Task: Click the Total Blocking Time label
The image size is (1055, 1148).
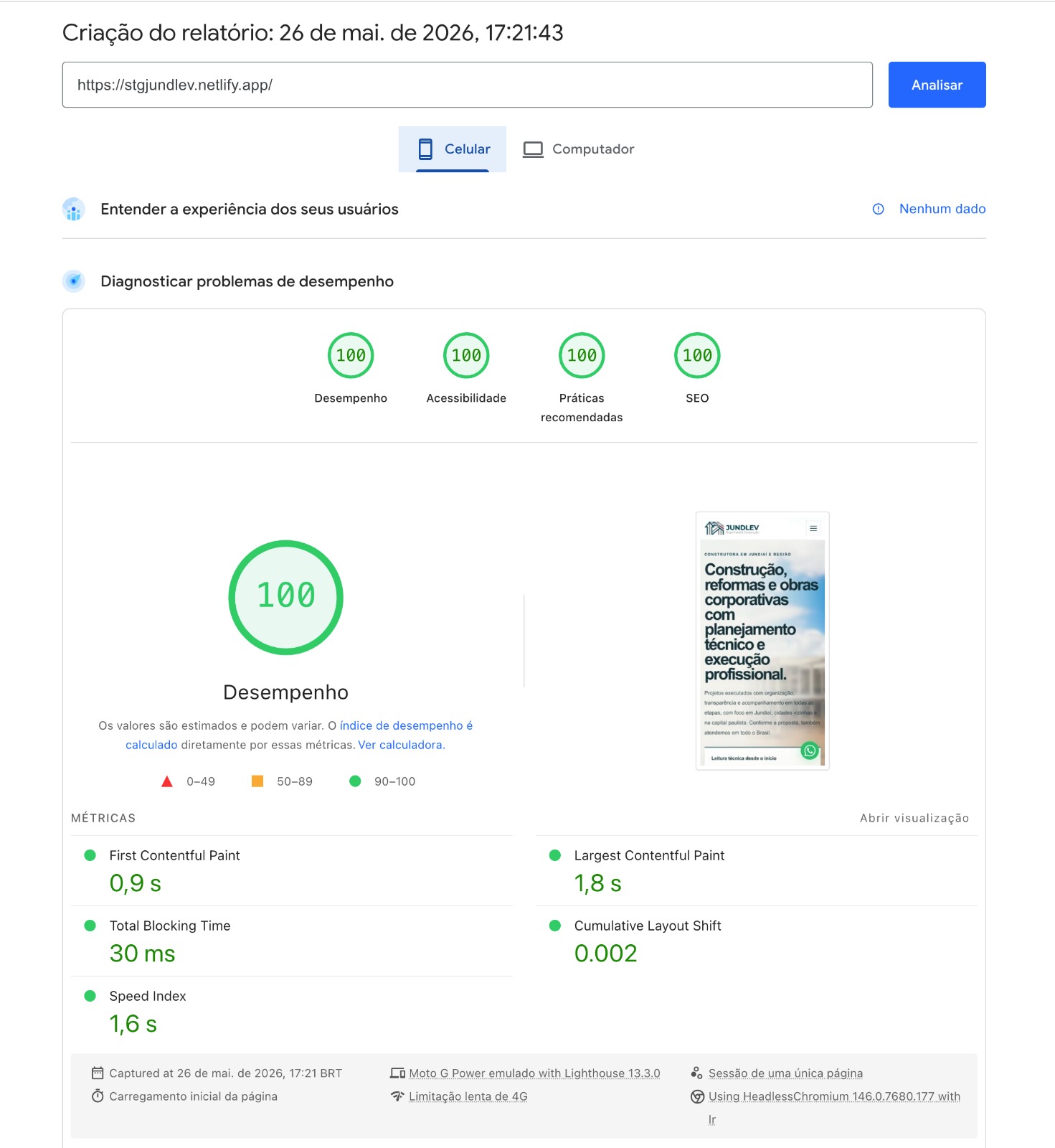Action: click(170, 926)
